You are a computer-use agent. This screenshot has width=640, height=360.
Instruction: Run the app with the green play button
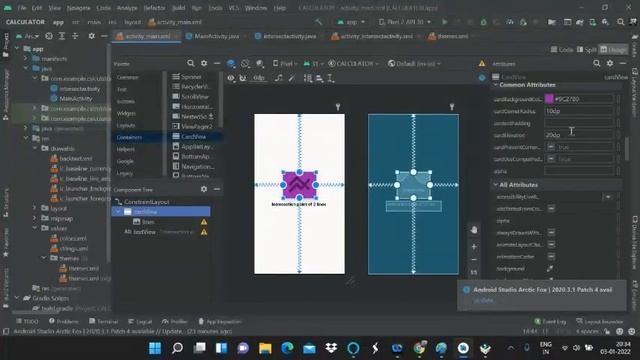tap(444, 22)
